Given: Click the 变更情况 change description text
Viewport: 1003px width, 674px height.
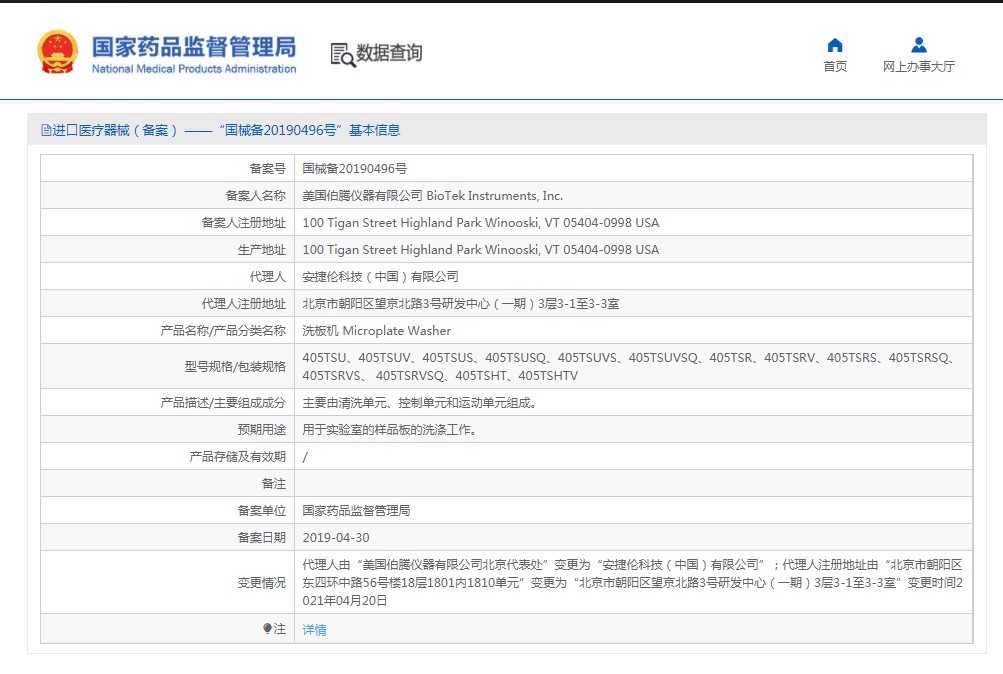Looking at the screenshot, I should (632, 582).
